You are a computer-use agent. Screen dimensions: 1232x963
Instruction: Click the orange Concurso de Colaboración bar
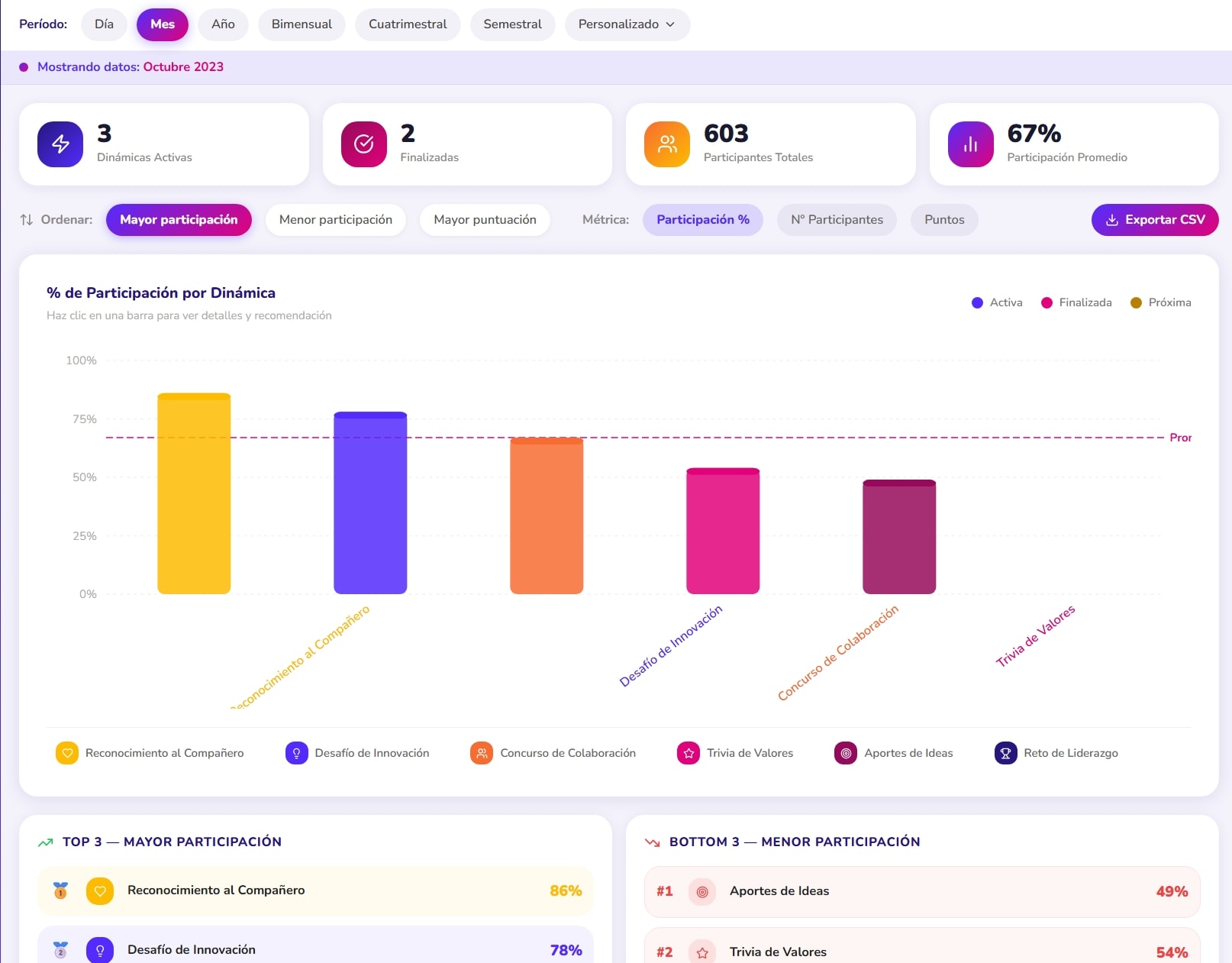[547, 515]
